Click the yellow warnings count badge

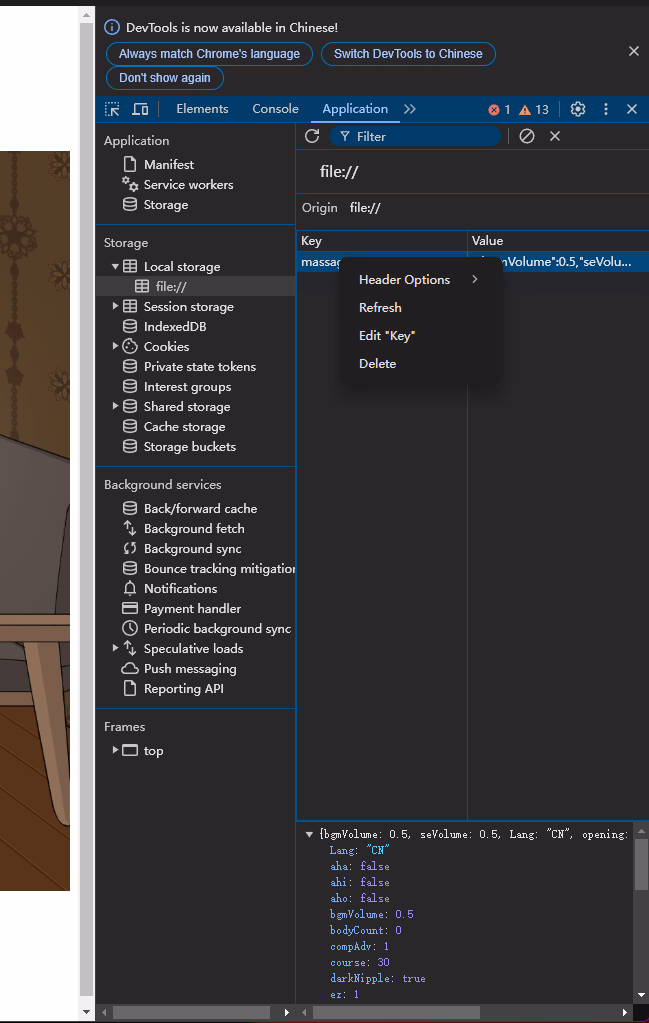click(x=534, y=110)
